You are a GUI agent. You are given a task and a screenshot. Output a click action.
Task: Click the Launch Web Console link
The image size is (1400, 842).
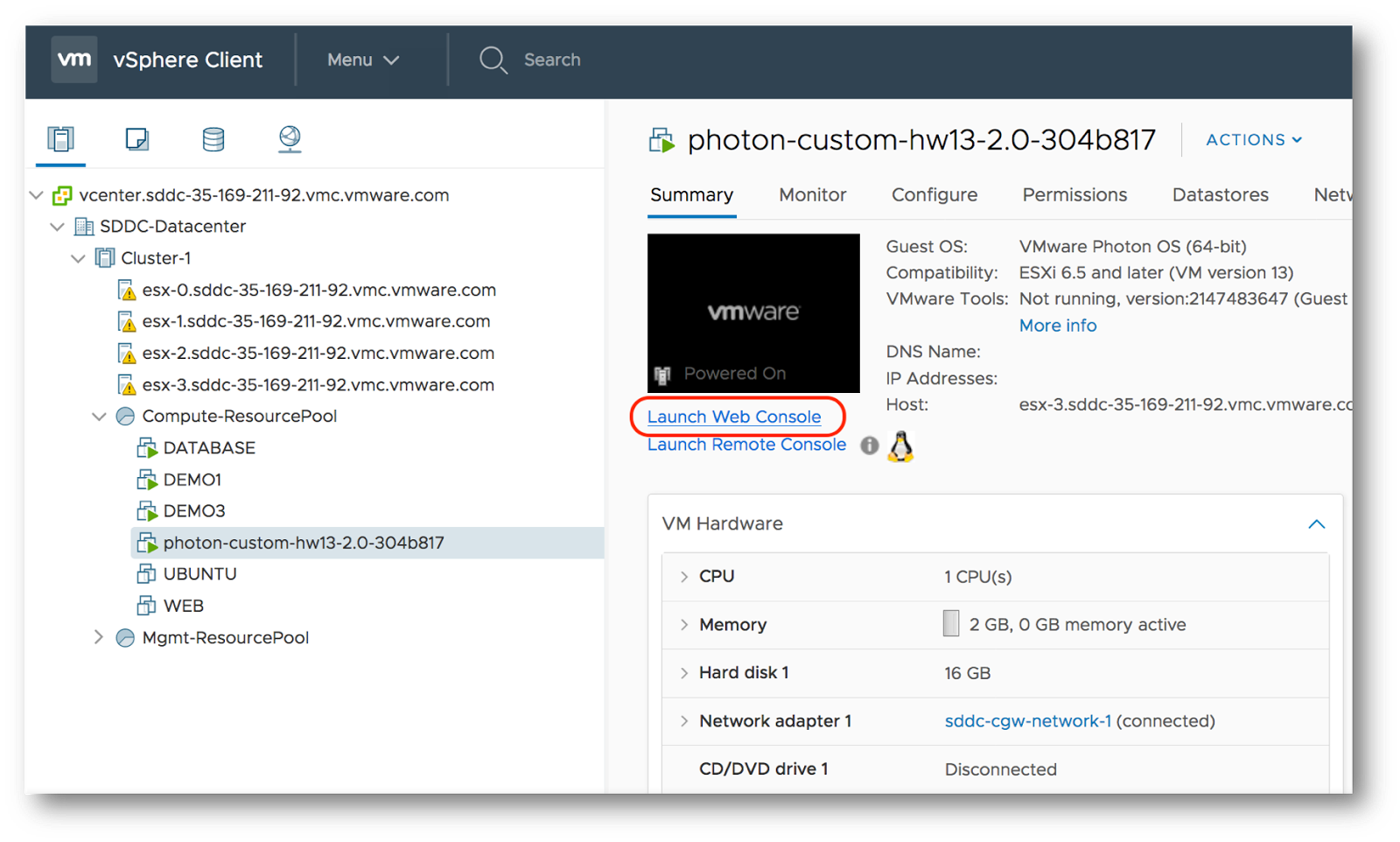pyautogui.click(x=736, y=417)
